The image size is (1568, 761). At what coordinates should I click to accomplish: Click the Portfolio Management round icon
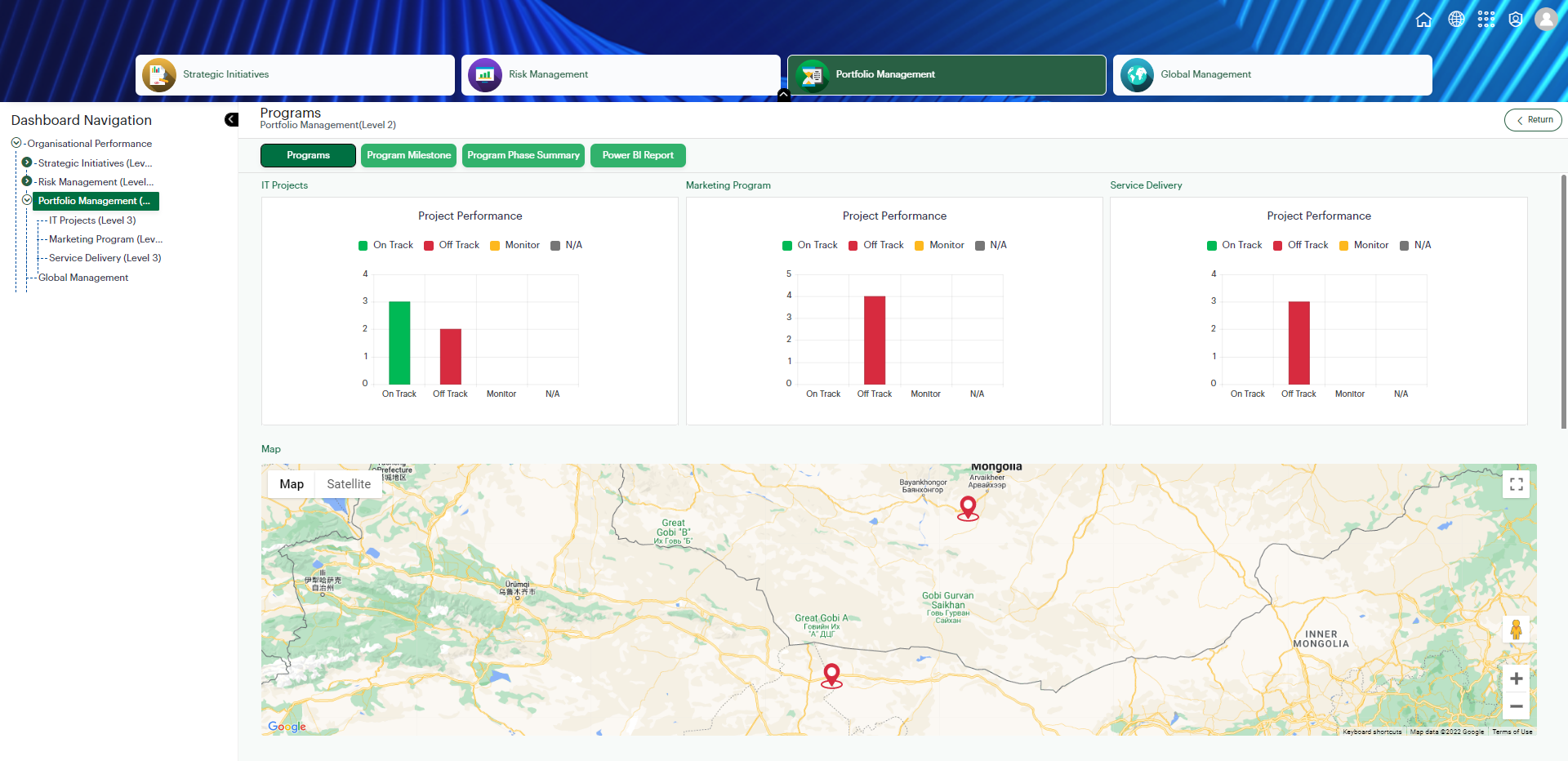tap(812, 75)
